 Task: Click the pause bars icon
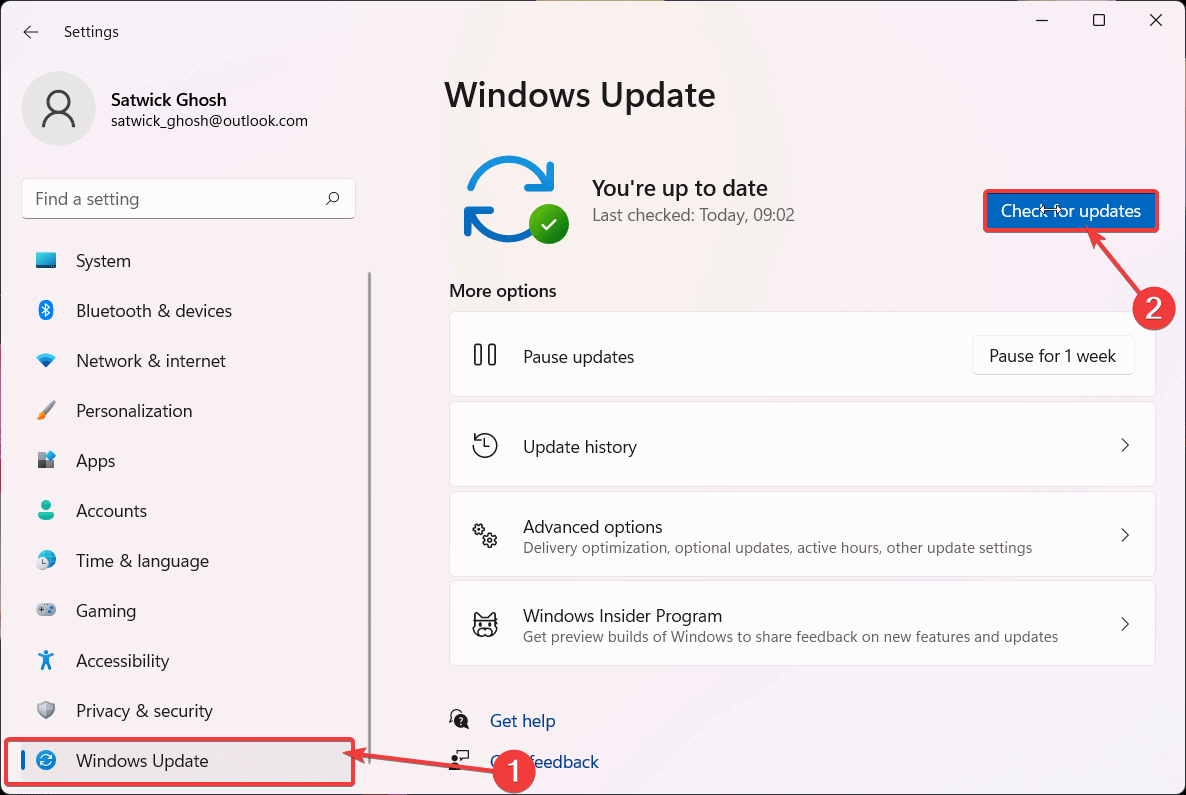coord(485,354)
